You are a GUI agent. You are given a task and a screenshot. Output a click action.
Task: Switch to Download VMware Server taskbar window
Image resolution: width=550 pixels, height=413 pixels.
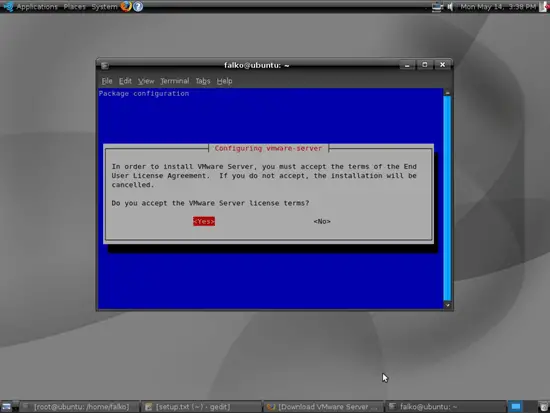(x=323, y=407)
